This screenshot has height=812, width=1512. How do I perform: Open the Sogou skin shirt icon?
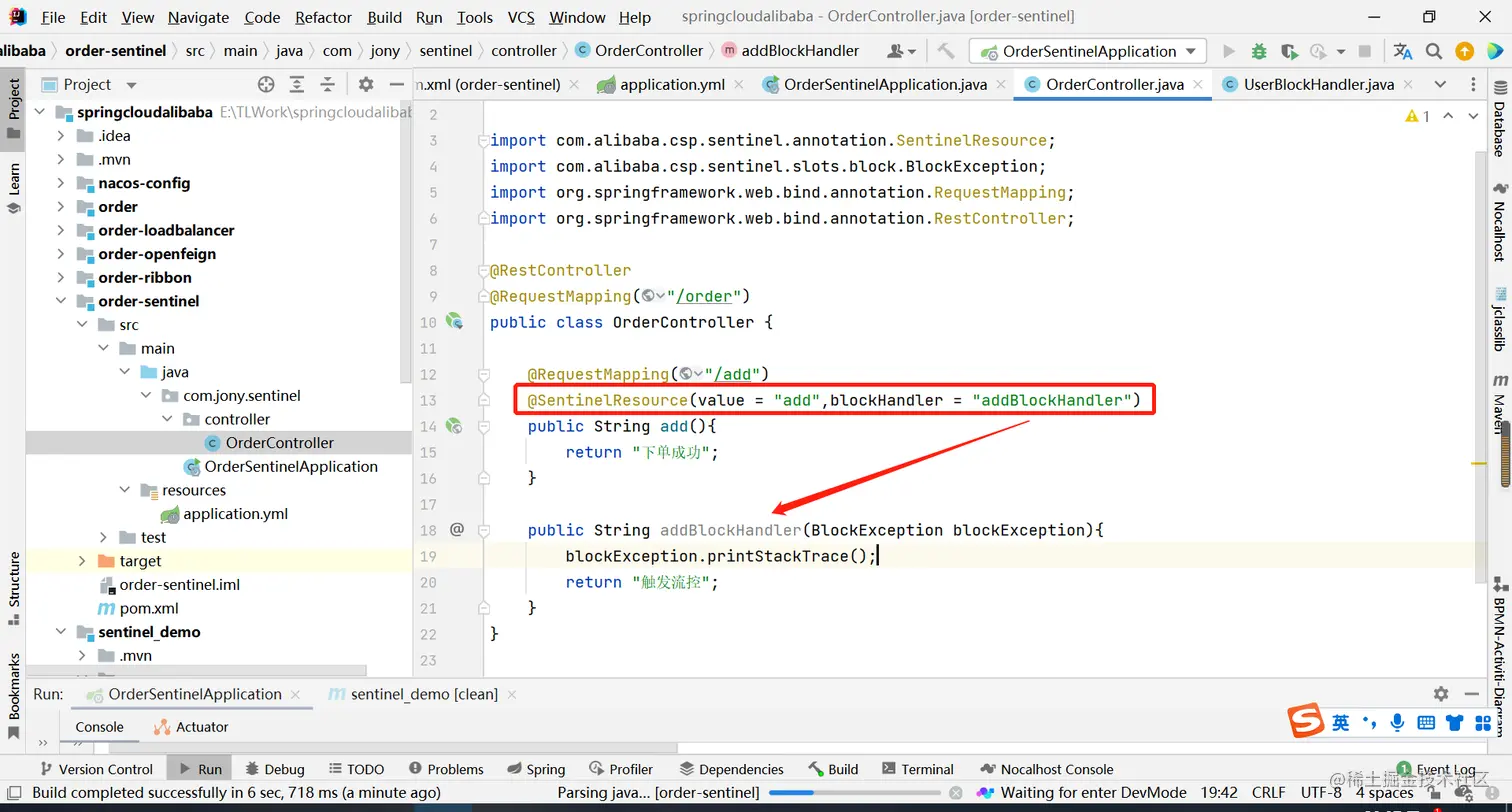point(1455,722)
